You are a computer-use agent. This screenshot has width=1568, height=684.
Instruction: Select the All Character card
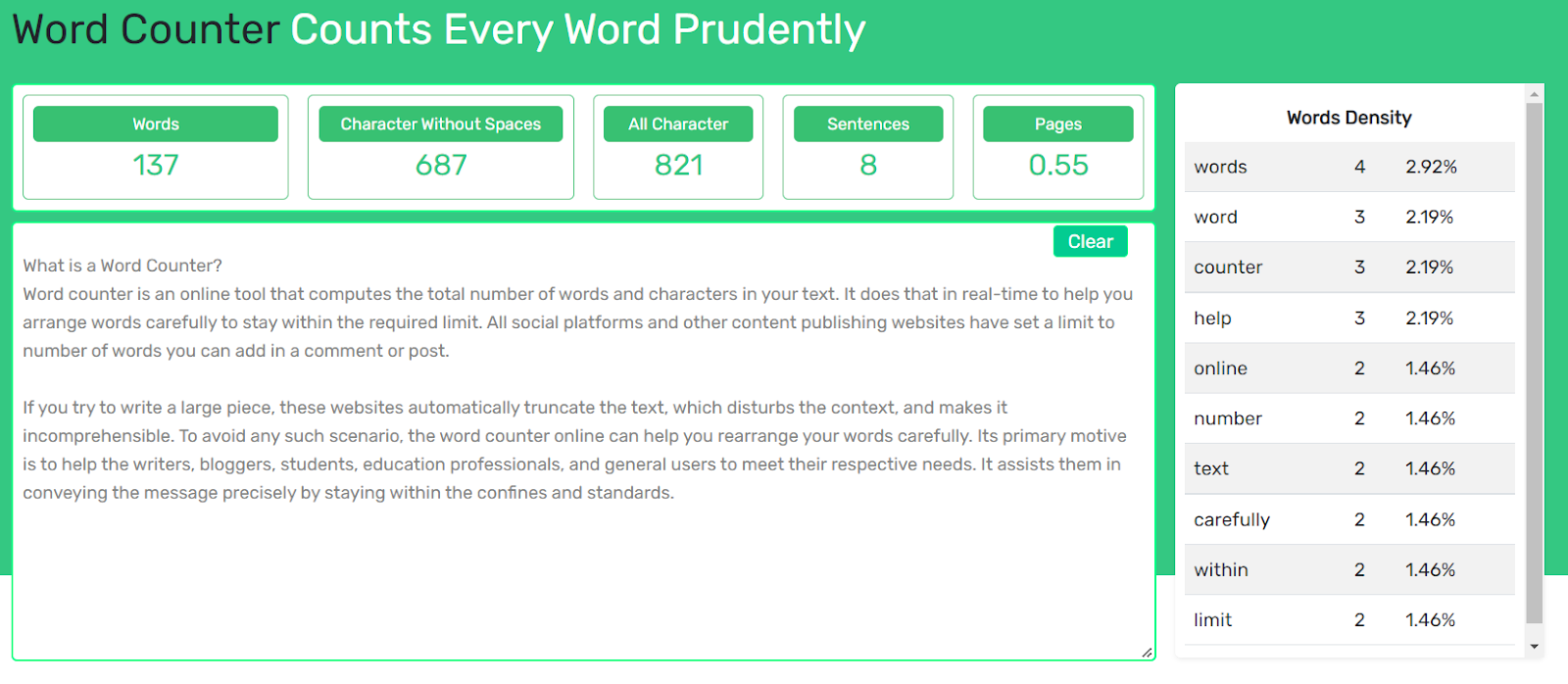[678, 147]
